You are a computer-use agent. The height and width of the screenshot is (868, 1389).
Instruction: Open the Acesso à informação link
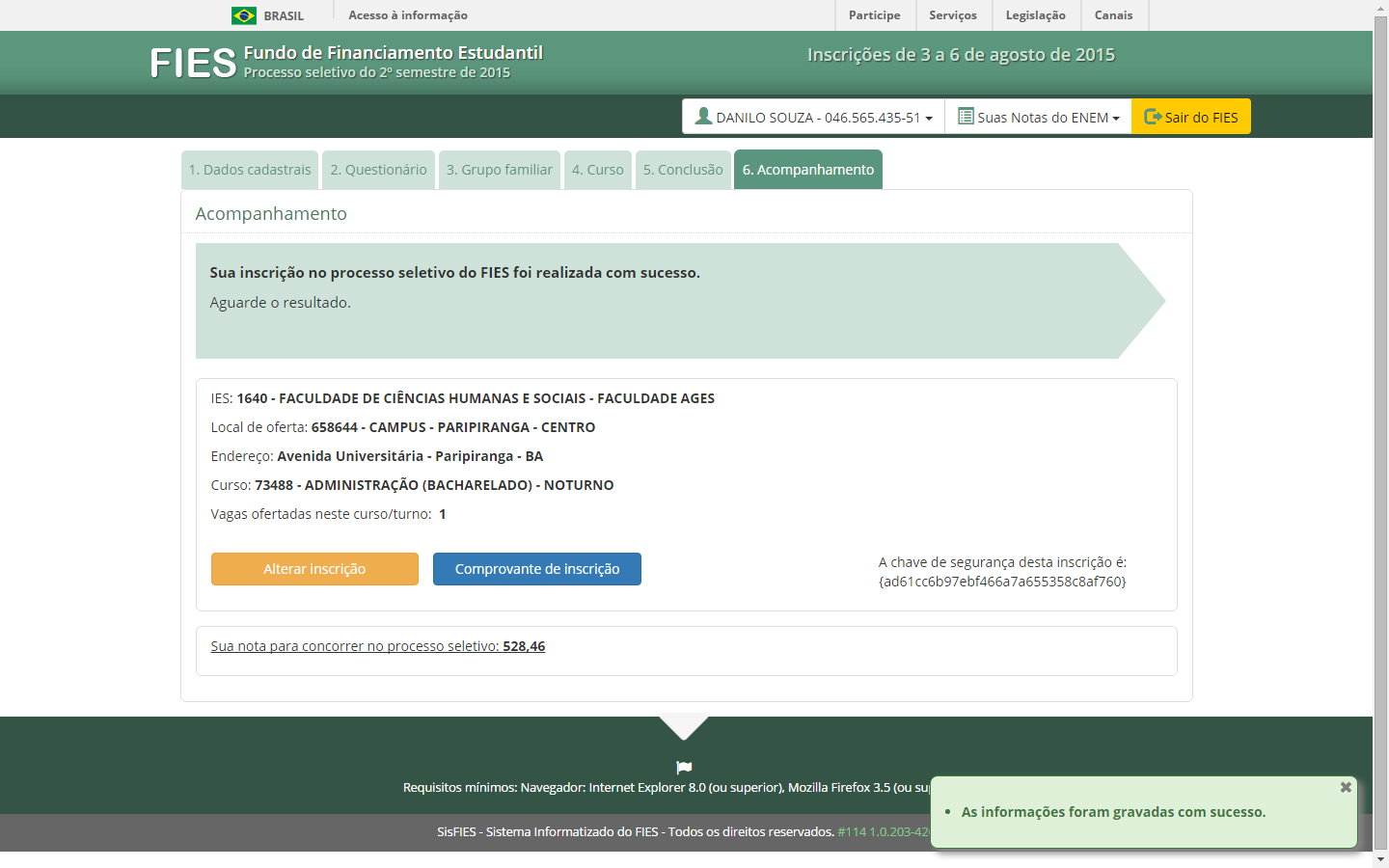[x=408, y=15]
